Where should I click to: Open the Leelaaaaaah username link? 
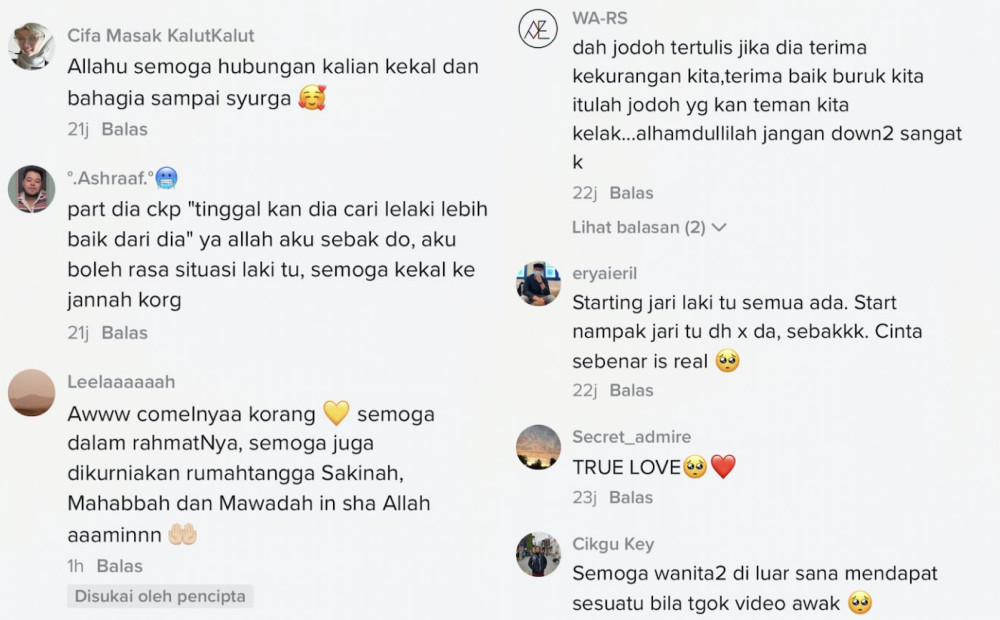121,381
